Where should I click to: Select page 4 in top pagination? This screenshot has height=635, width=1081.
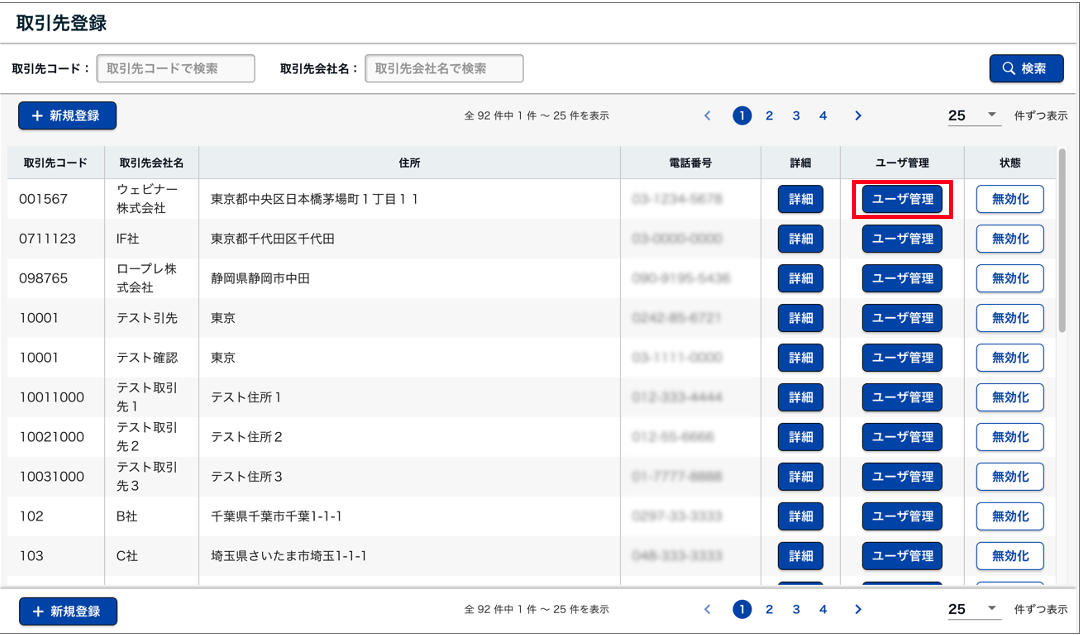coord(823,116)
